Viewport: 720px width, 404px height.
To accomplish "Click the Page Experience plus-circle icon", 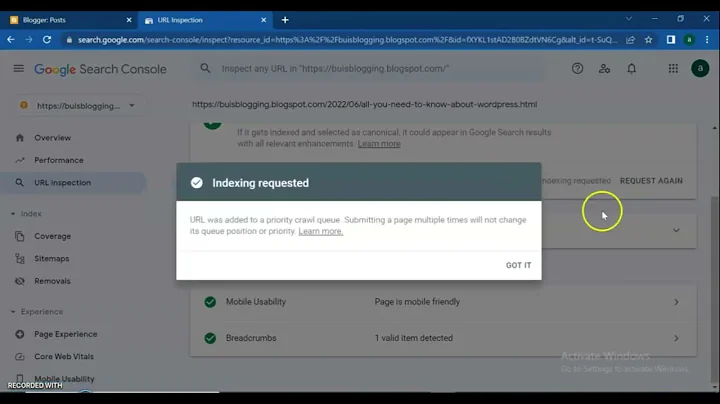I will click(x=20, y=334).
